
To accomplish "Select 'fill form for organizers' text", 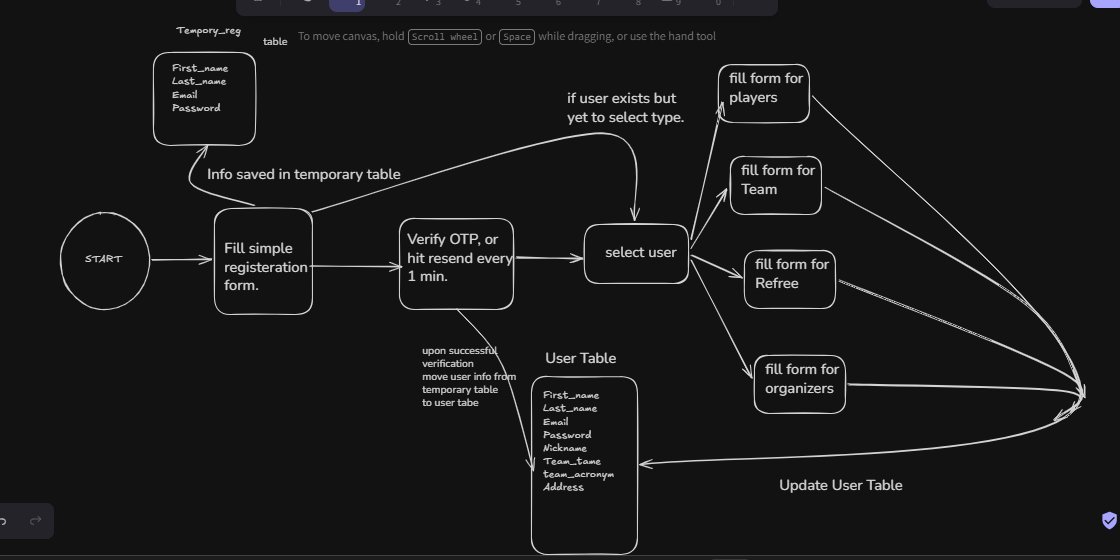I will (801, 379).
